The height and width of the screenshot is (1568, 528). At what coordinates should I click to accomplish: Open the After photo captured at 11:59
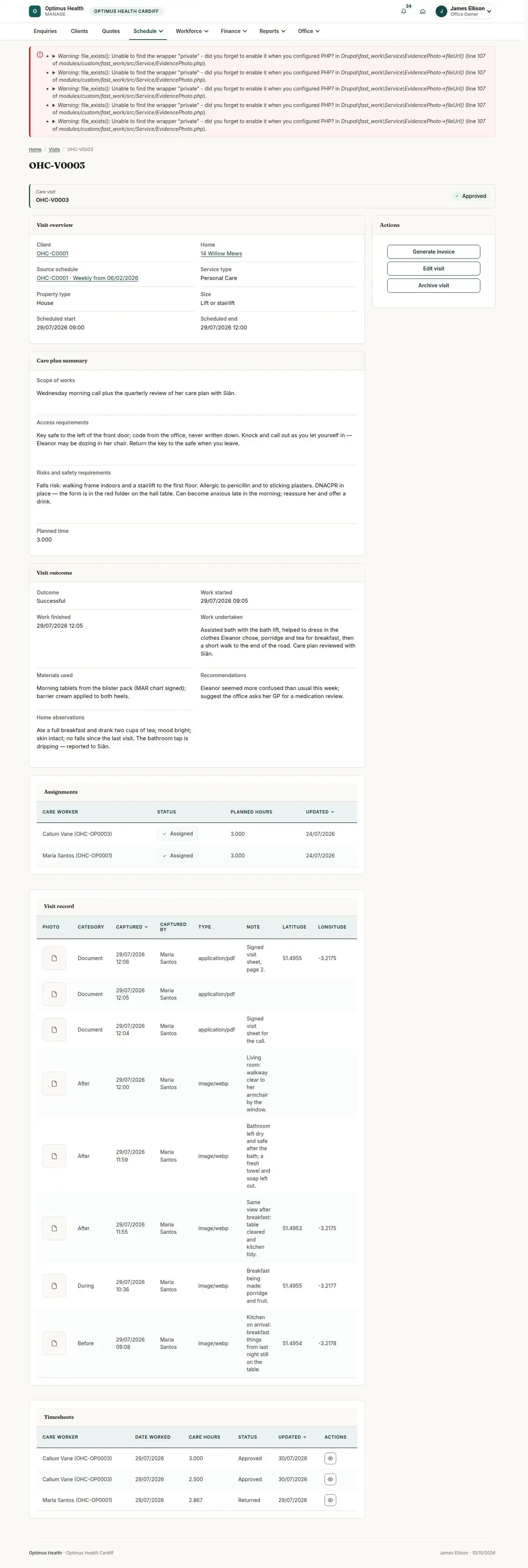54,1156
